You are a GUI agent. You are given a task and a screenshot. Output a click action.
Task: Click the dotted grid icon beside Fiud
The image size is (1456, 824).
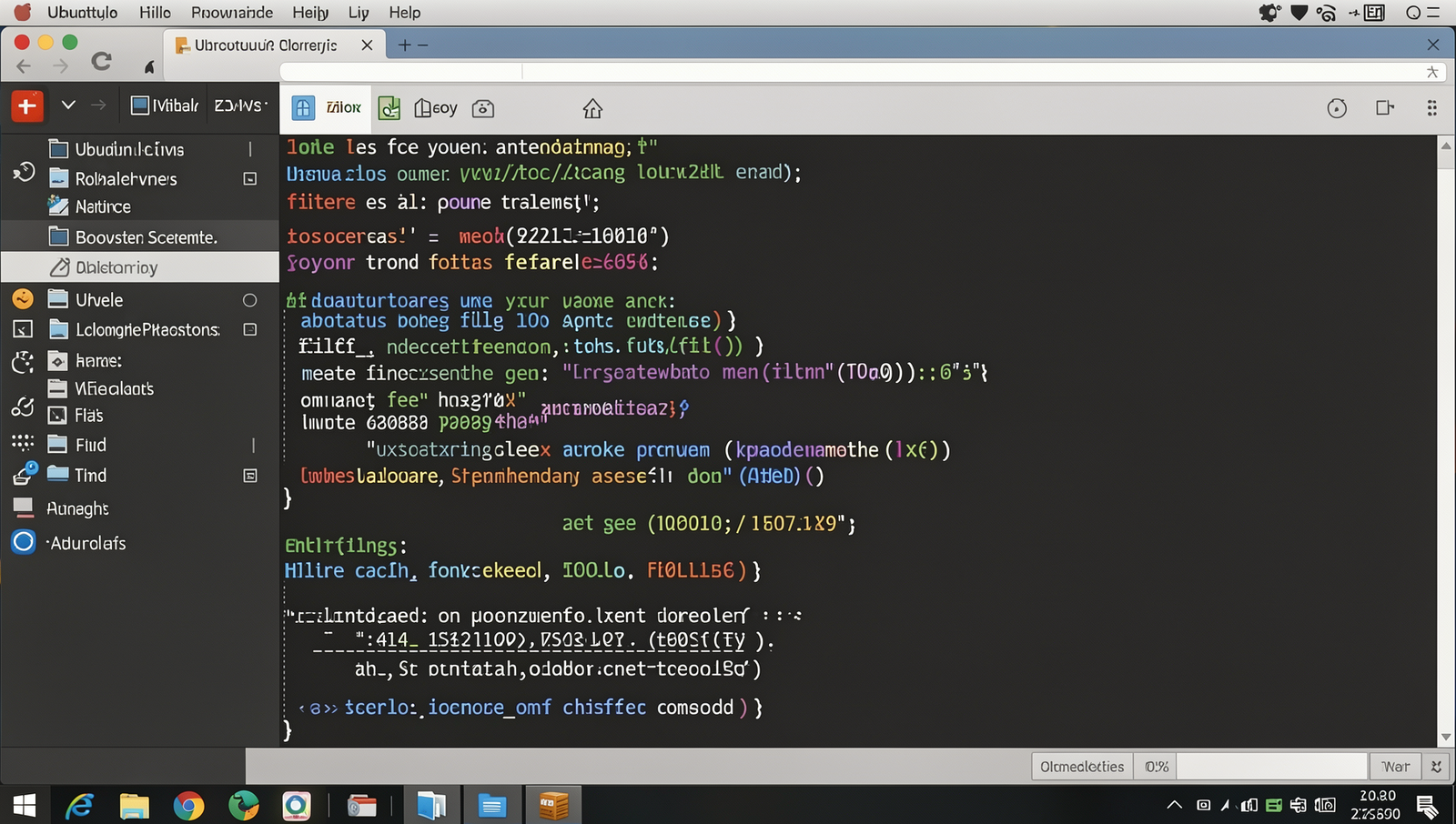(23, 443)
